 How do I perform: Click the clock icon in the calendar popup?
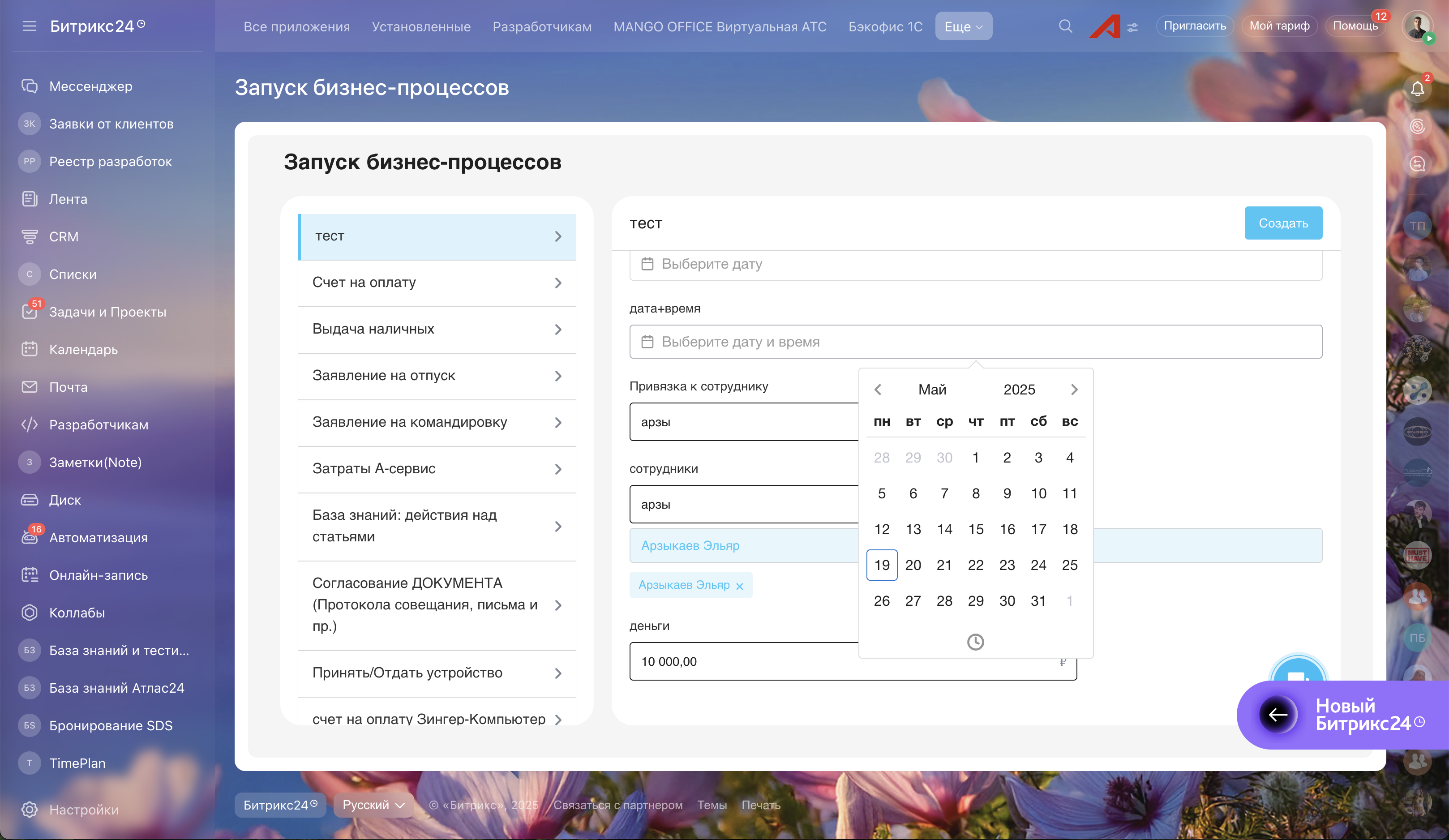pos(975,642)
